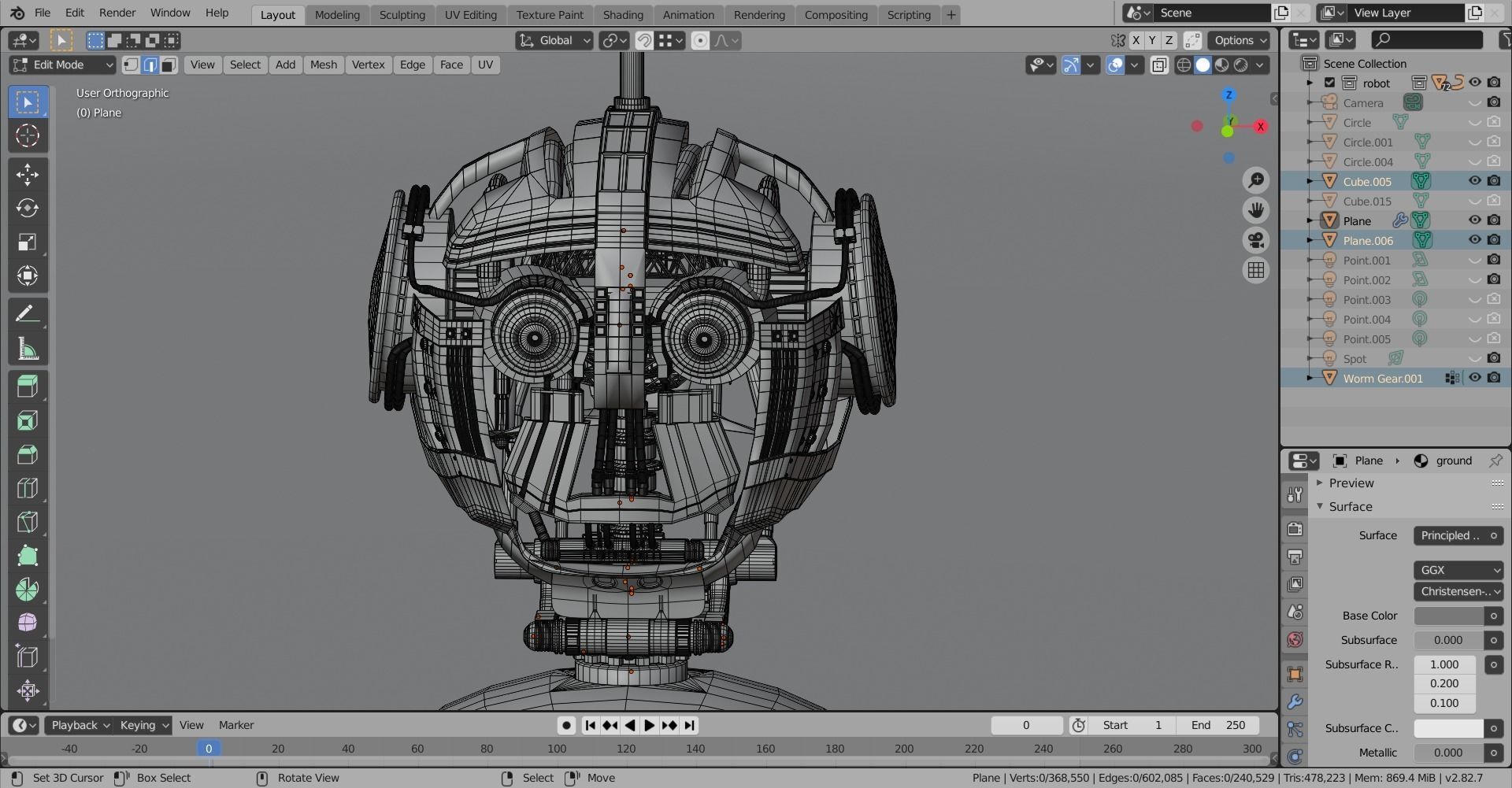Image resolution: width=1512 pixels, height=788 pixels.
Task: Open Render menu
Action: pyautogui.click(x=117, y=13)
